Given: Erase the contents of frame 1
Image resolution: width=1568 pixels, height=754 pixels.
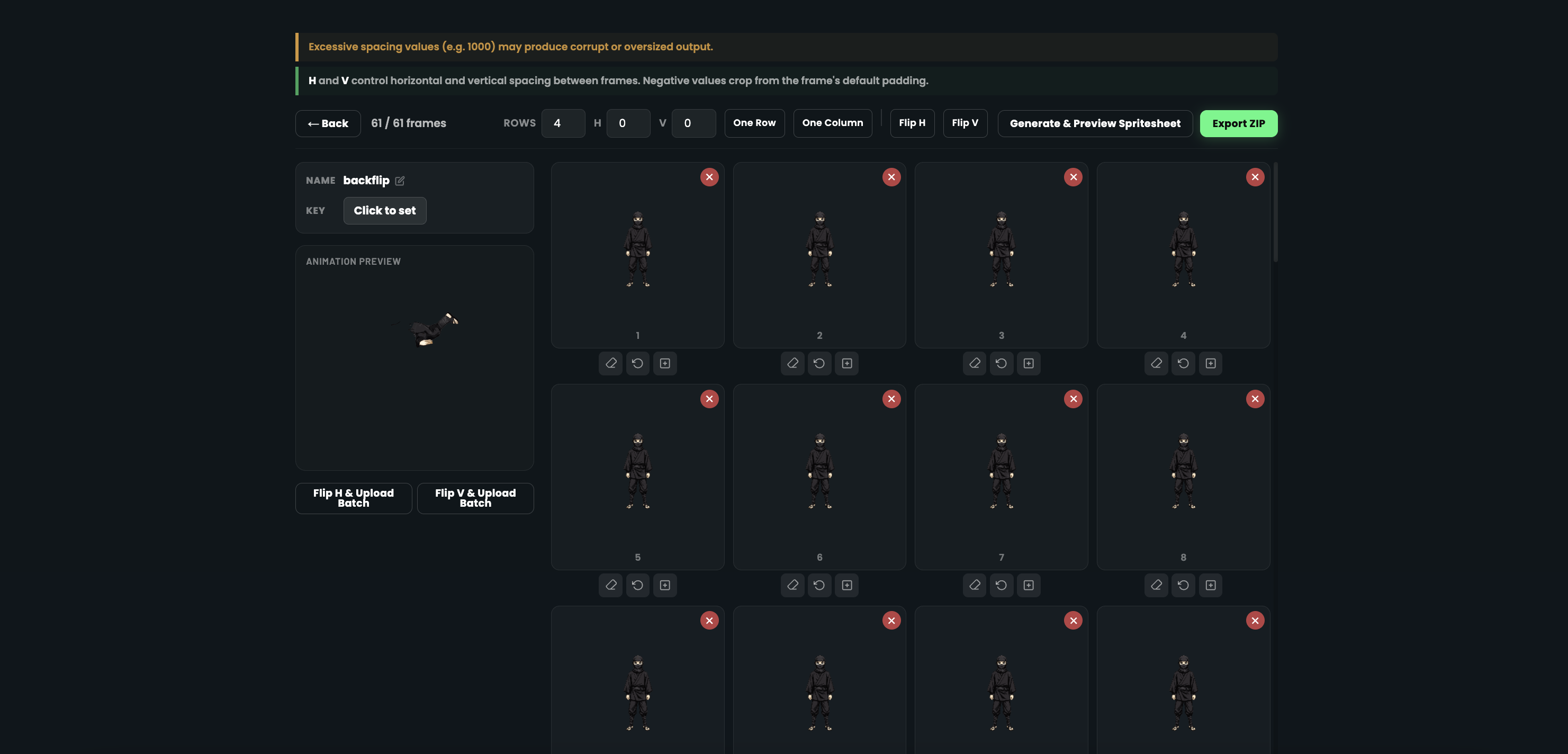Looking at the screenshot, I should pos(610,363).
